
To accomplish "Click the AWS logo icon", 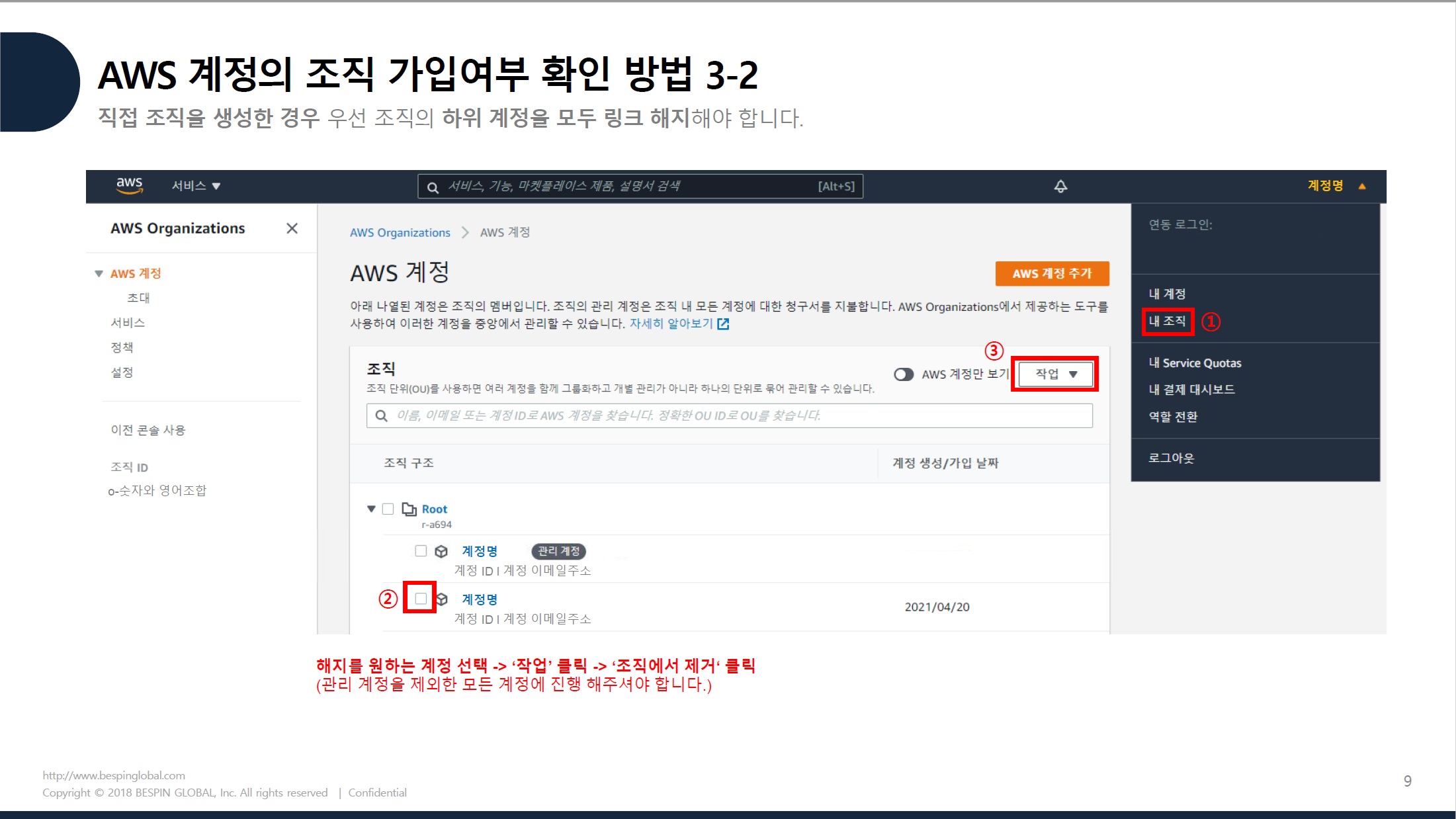I will [130, 185].
